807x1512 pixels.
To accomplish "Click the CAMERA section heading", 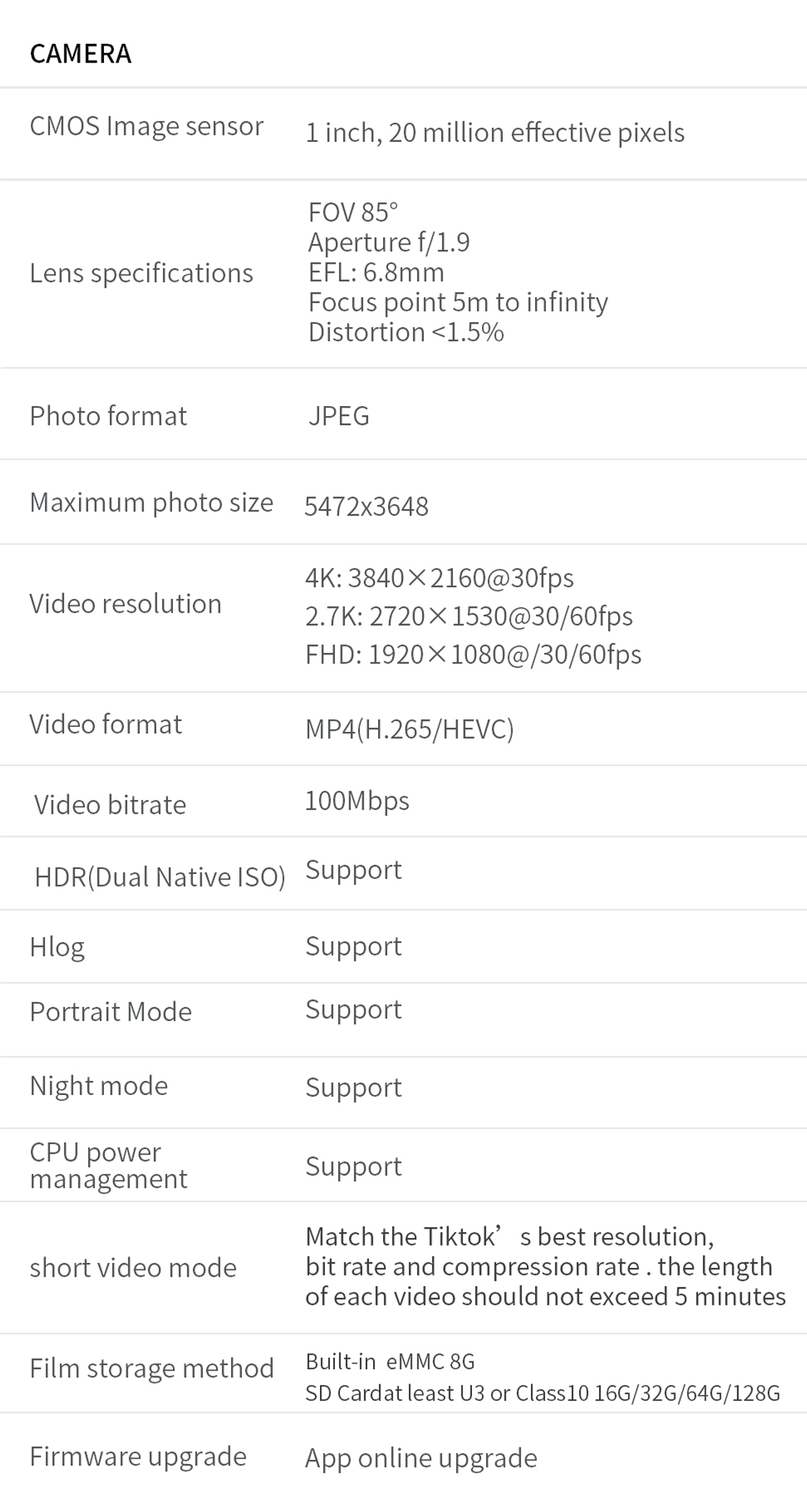I will pyautogui.click(x=80, y=54).
